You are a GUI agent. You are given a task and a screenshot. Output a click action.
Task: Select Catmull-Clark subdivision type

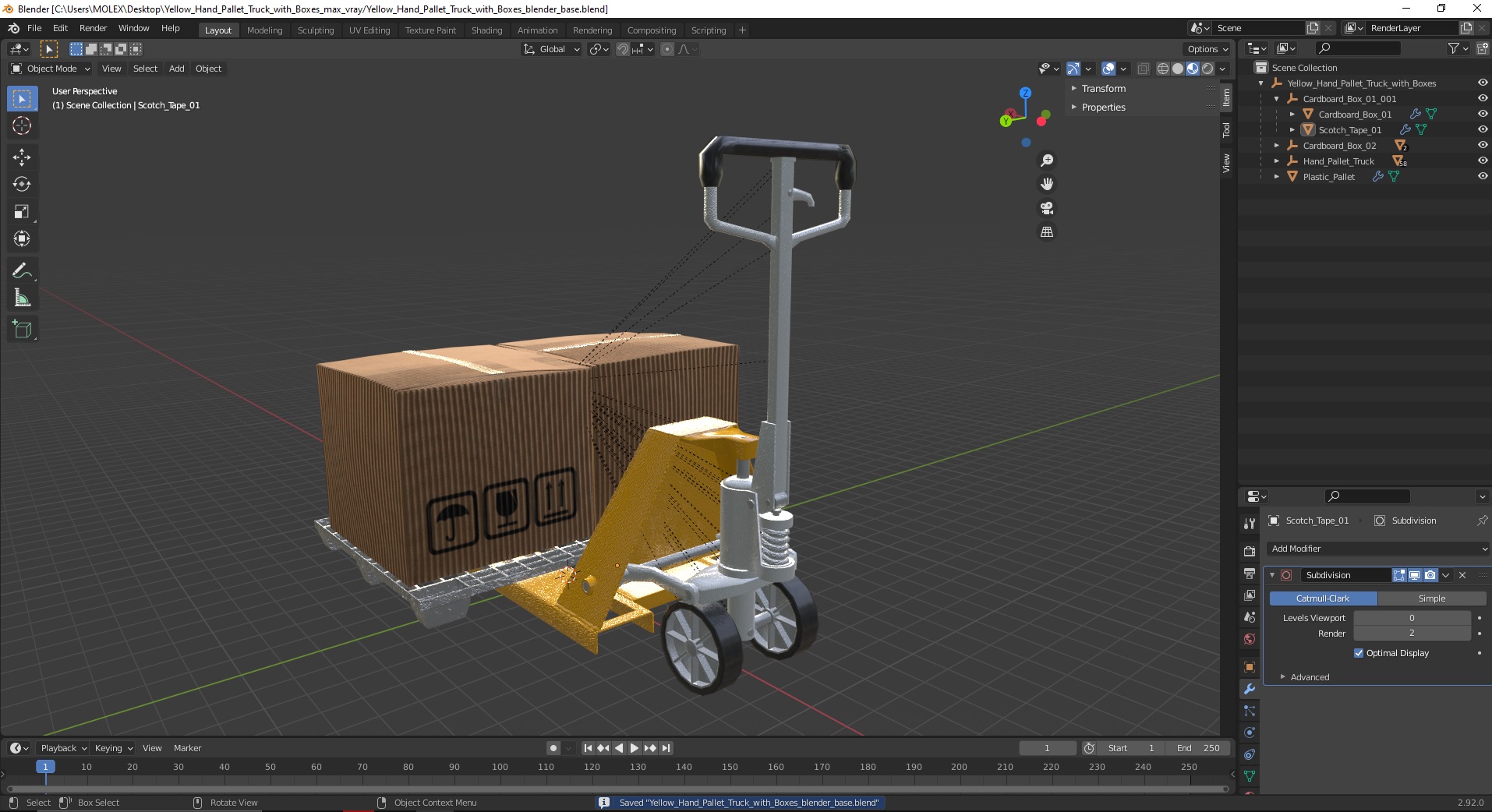click(x=1323, y=598)
